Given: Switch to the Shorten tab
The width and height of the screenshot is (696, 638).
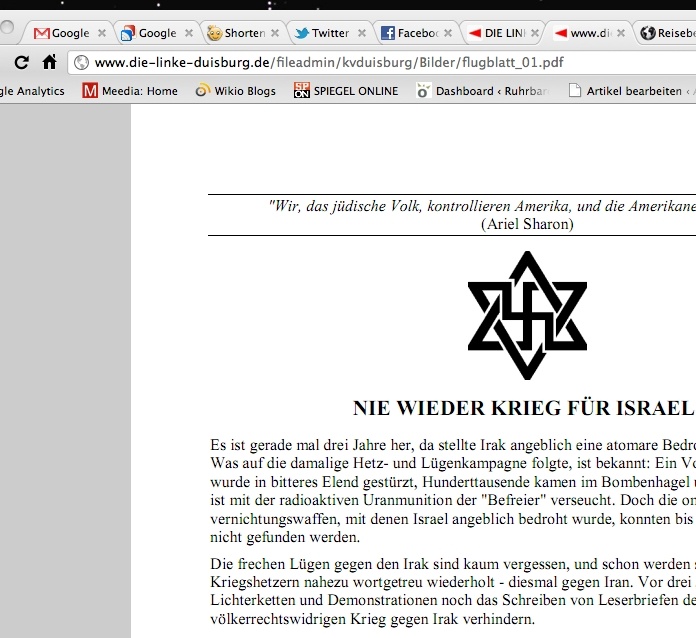Looking at the screenshot, I should (242, 33).
